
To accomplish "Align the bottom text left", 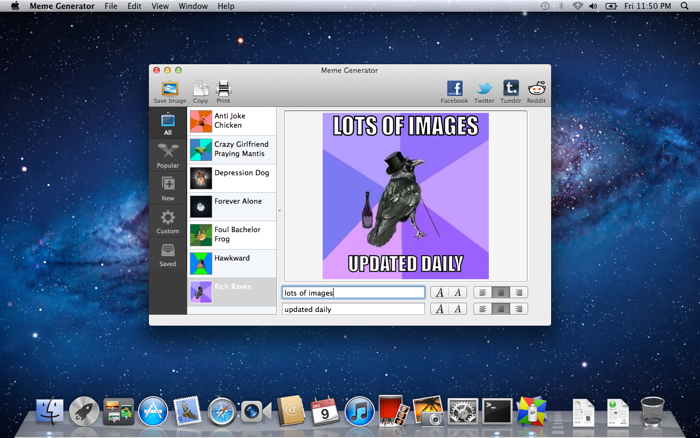I will (483, 309).
